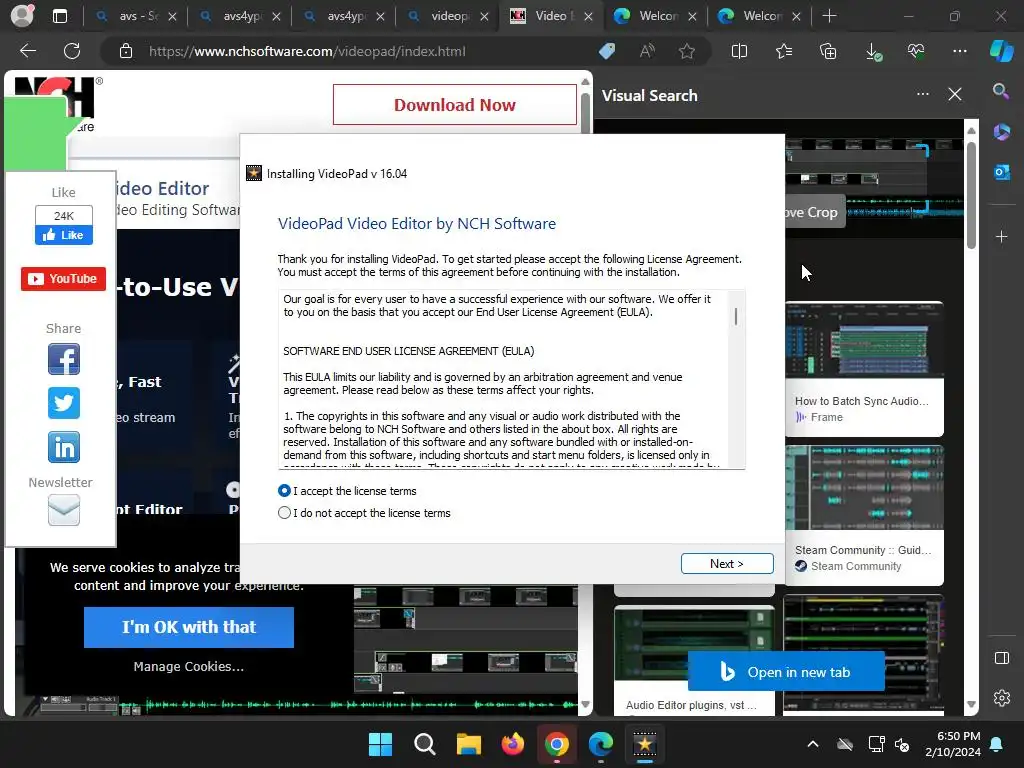The image size is (1024, 768).
Task: Click the browser Back arrow
Action: click(x=28, y=51)
